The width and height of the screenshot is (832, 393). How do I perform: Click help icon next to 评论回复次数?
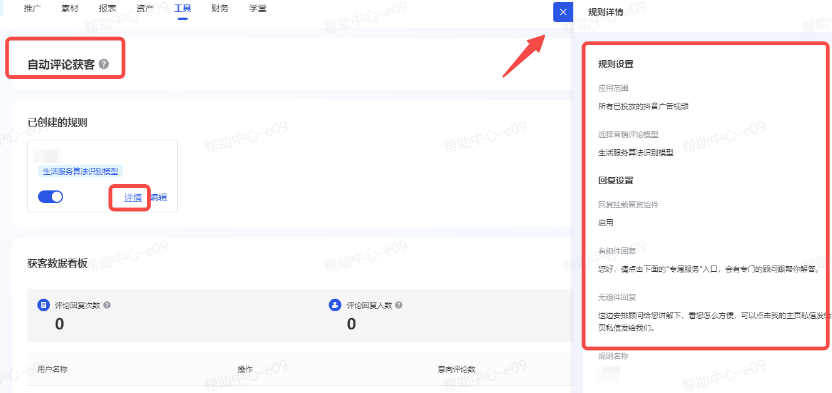(x=107, y=305)
